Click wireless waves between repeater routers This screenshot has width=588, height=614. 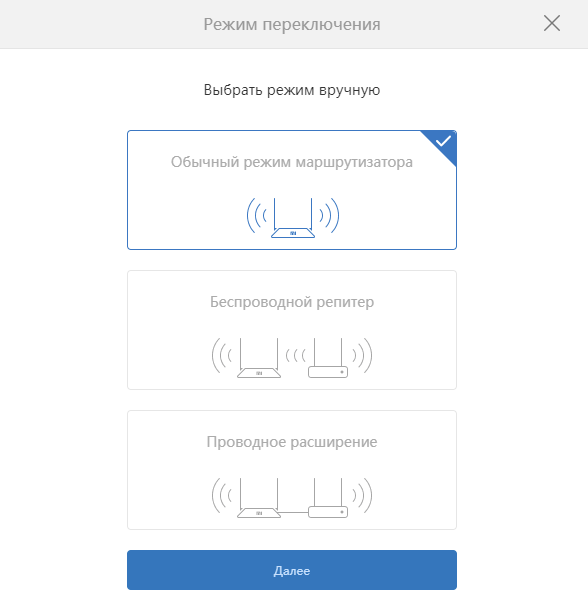295,356
